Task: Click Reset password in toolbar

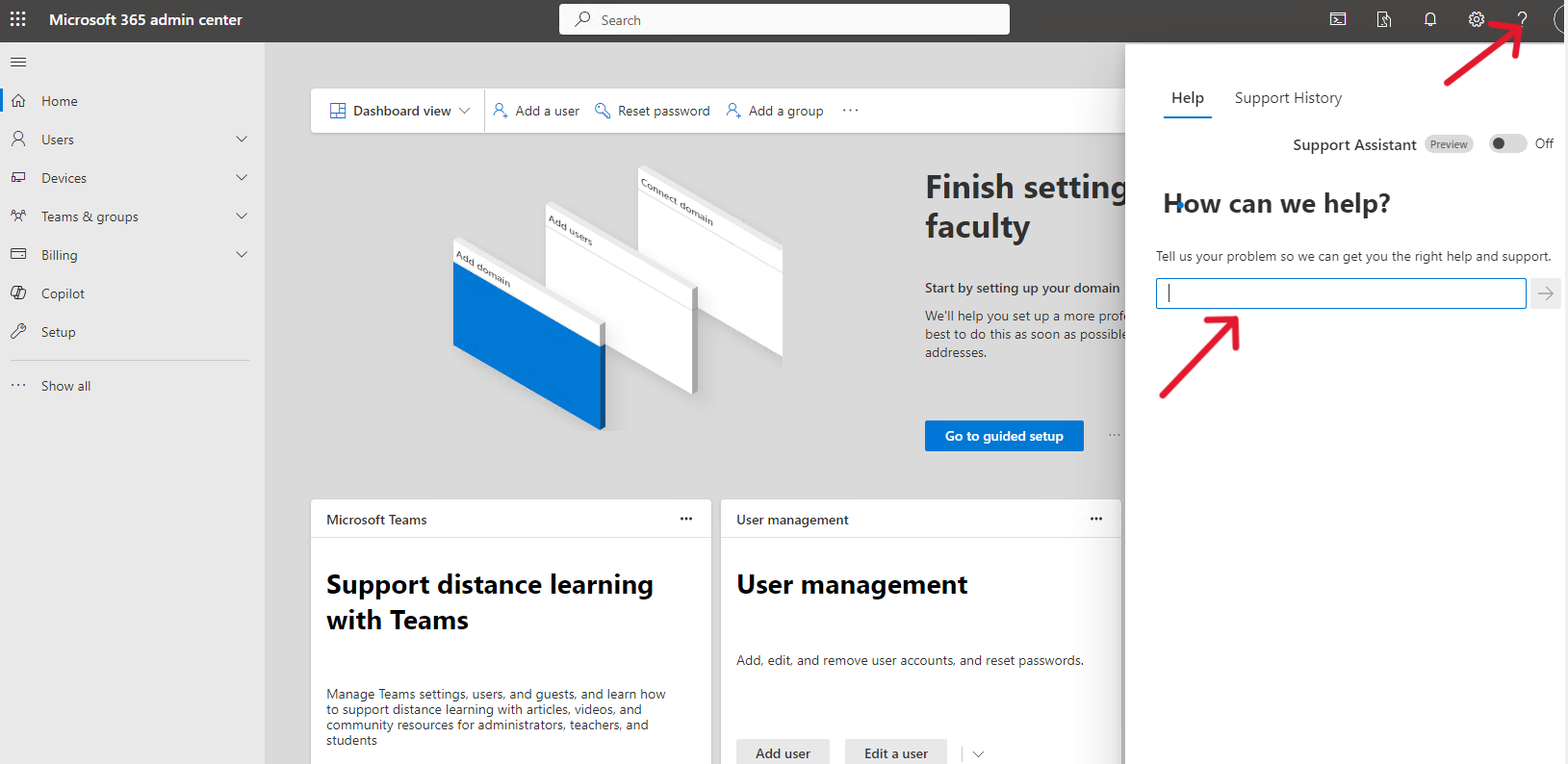Action: (652, 111)
